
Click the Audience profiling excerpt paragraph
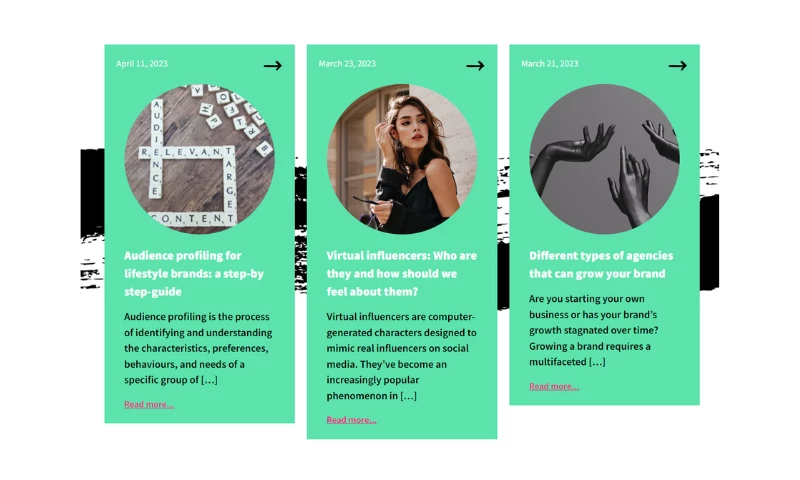[198, 348]
